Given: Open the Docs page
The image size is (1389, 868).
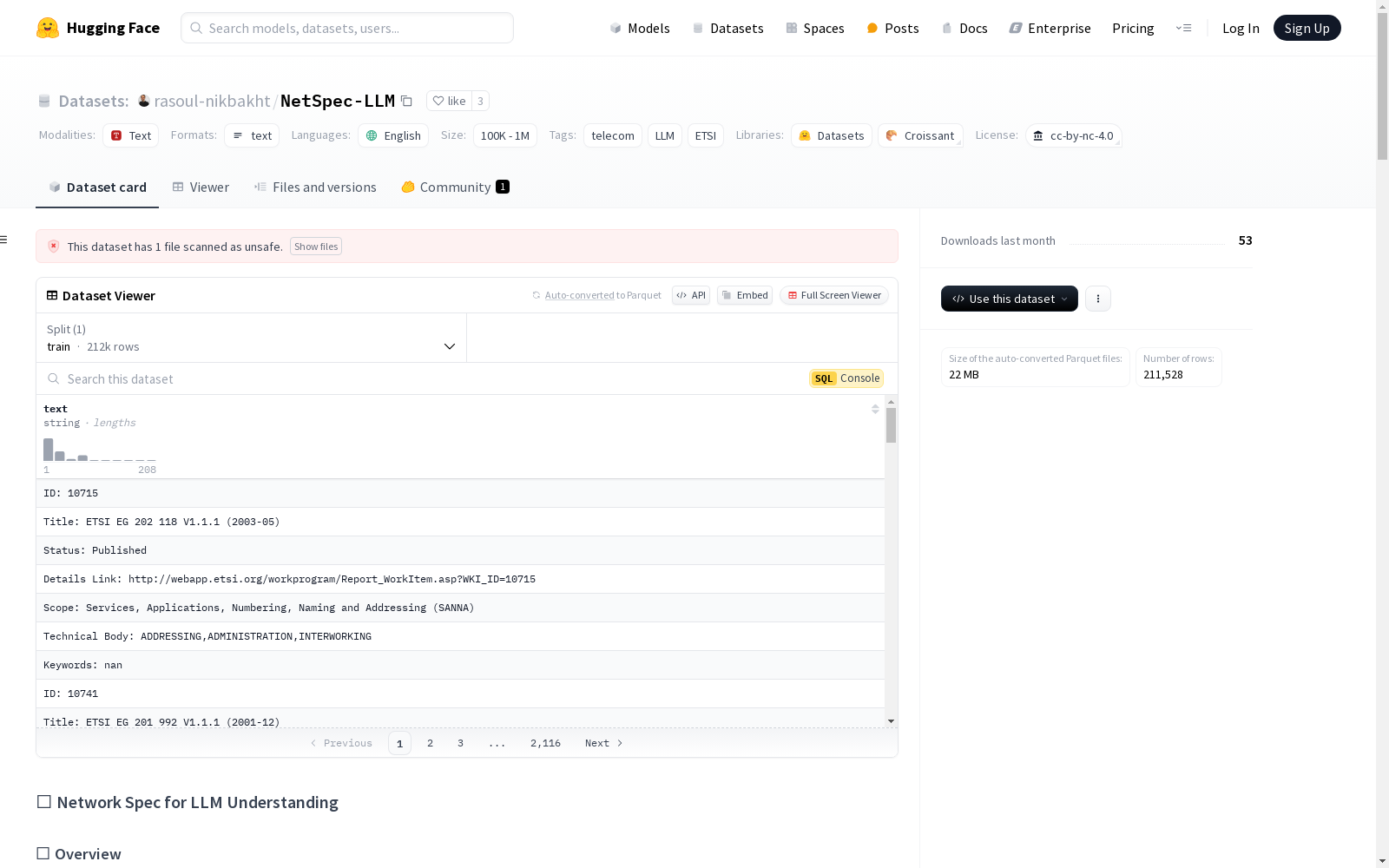Looking at the screenshot, I should point(964,28).
